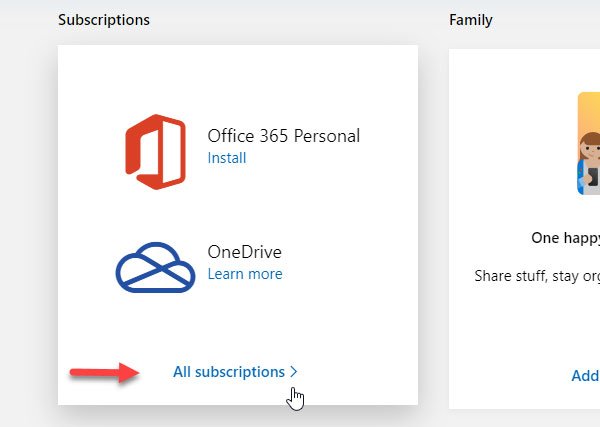Click the Add link in Family card
The width and height of the screenshot is (600, 427).
tap(585, 376)
